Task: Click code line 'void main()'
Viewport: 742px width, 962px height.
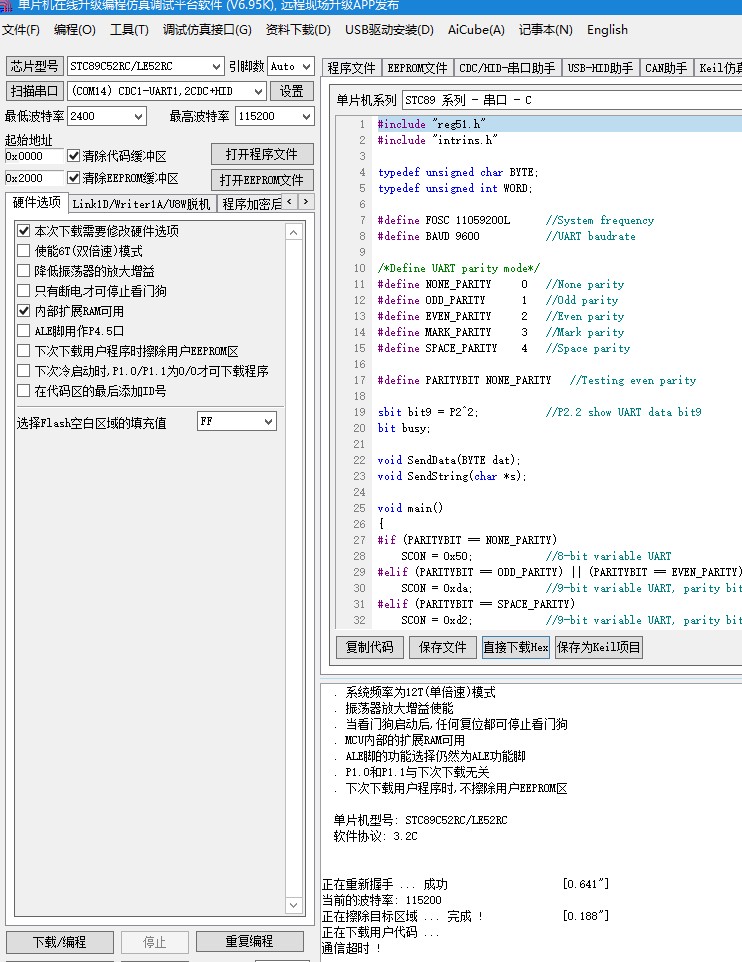Action: point(410,508)
